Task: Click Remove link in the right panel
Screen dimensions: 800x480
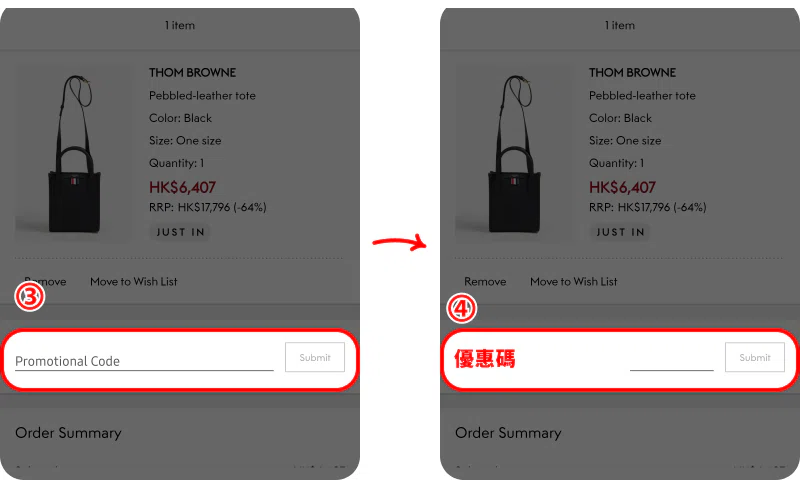Action: (x=485, y=282)
